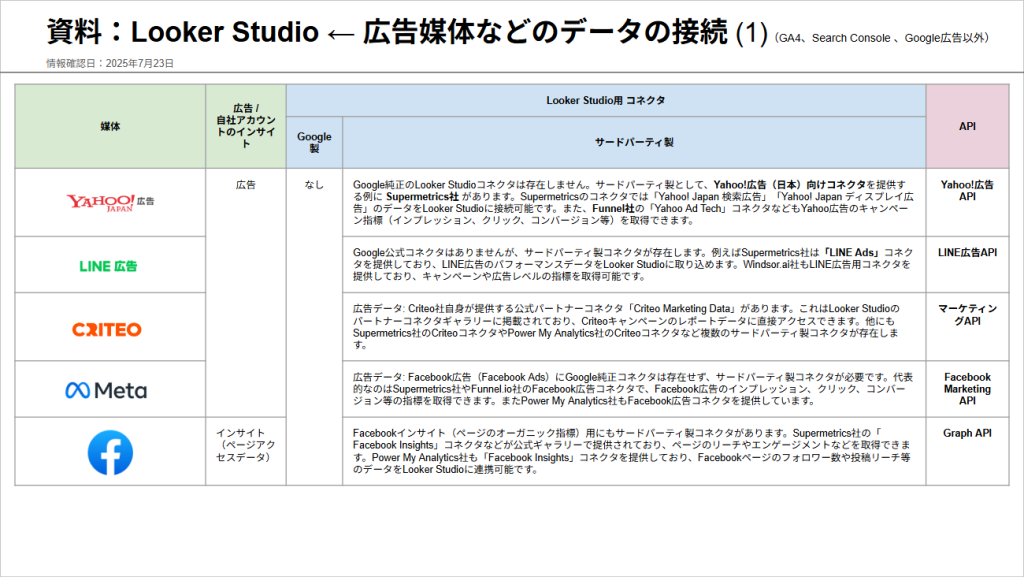The image size is (1024, 577).
Task: Select the '媒体' column header
Action: point(110,126)
